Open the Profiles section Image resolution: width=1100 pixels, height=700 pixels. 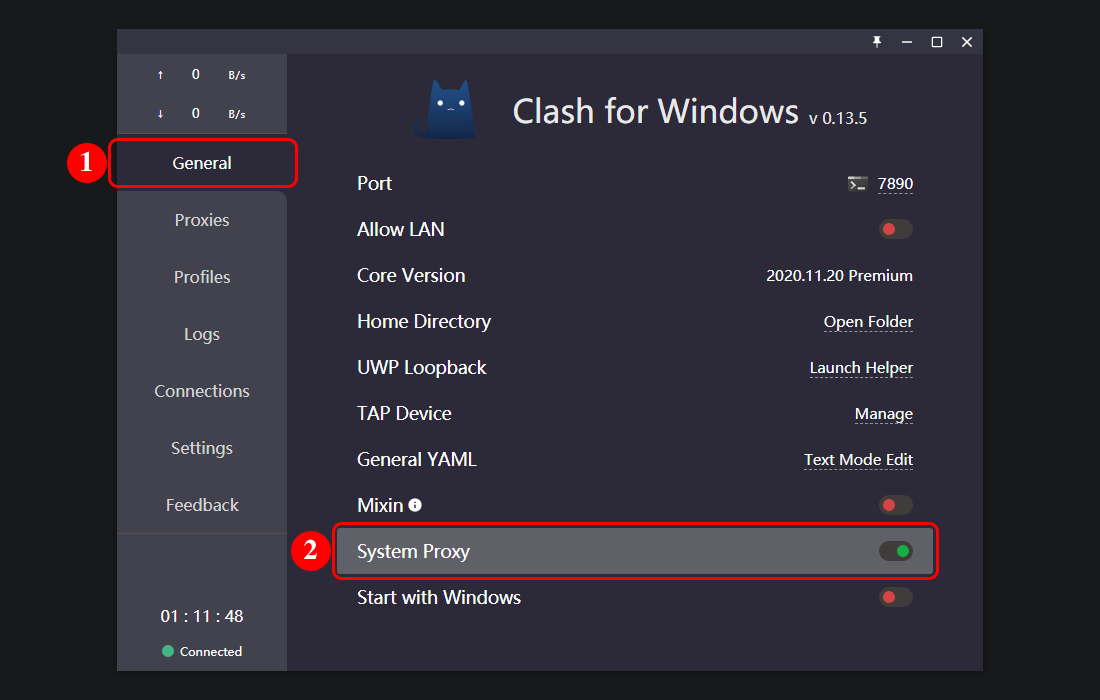tap(202, 277)
